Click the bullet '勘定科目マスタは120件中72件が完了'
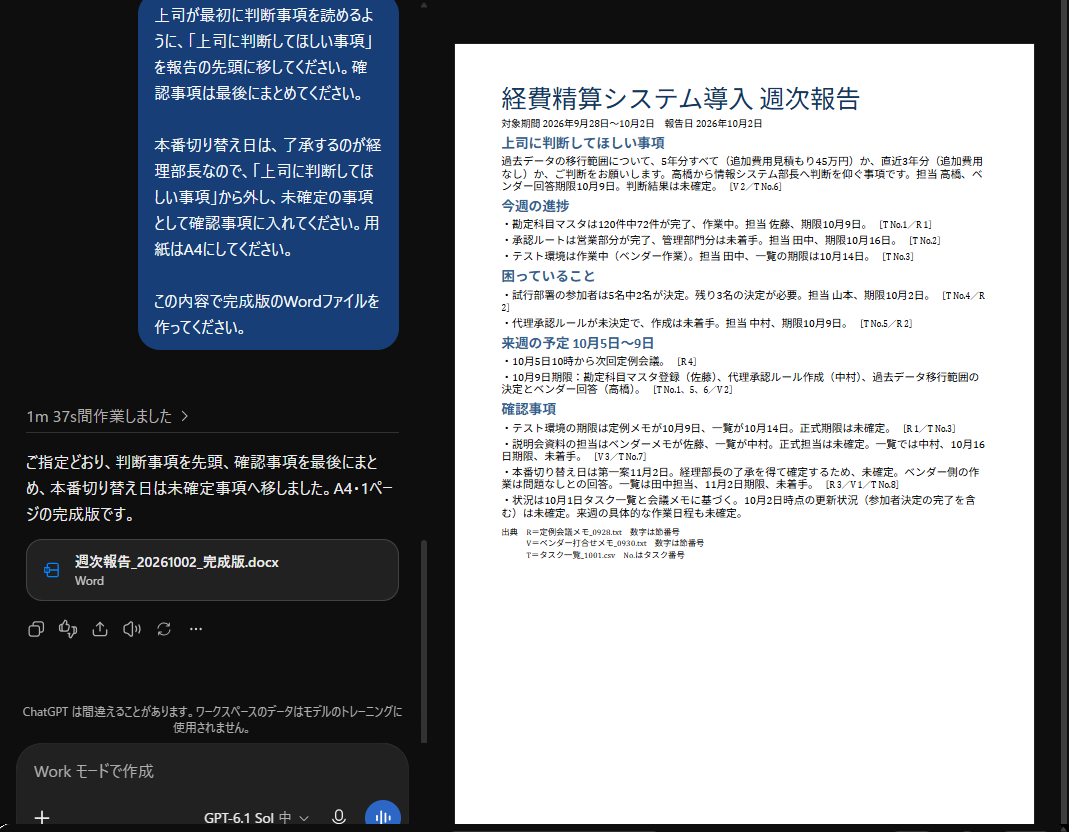1069x832 pixels. pyautogui.click(x=717, y=224)
